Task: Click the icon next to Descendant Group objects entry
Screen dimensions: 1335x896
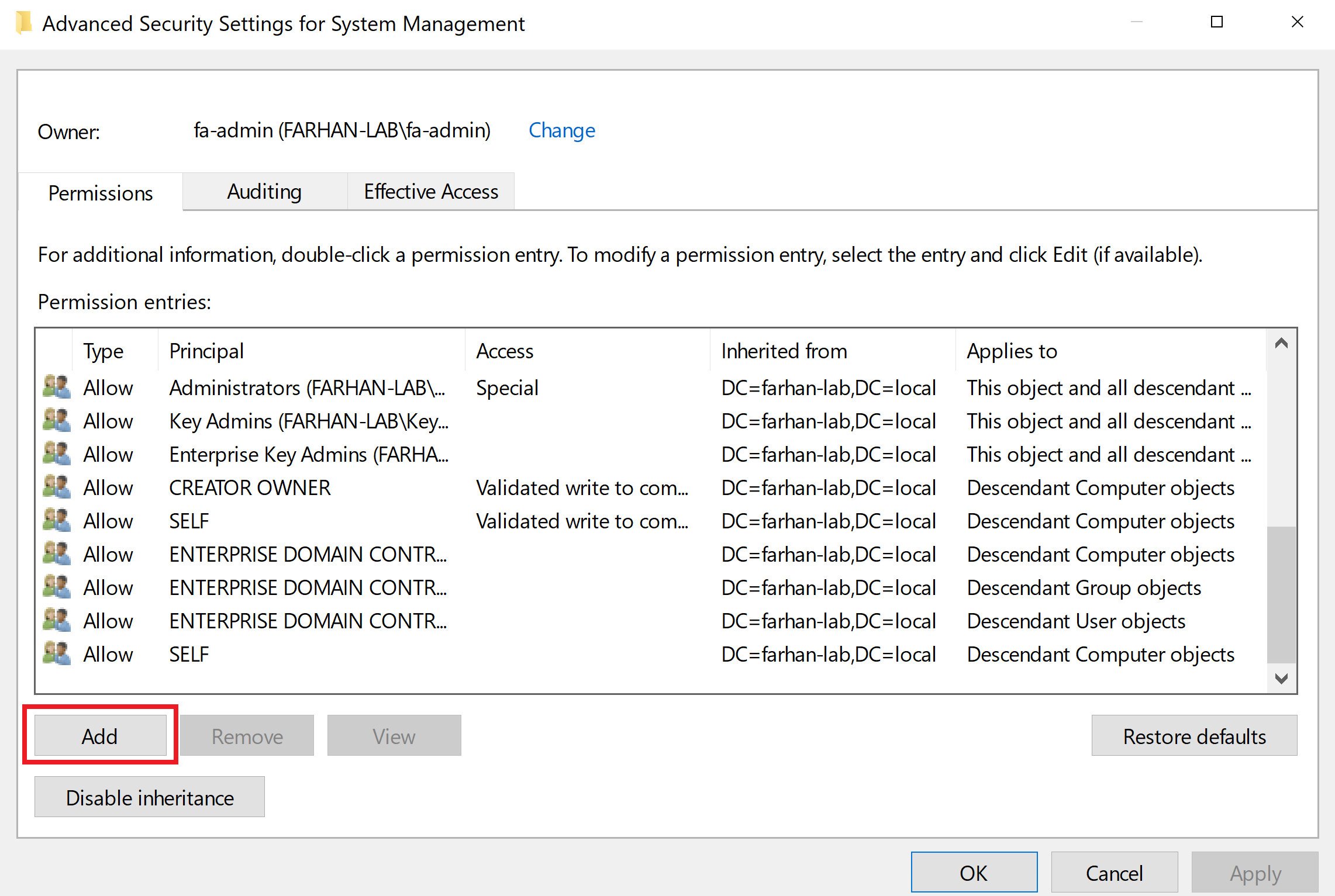Action: point(57,587)
